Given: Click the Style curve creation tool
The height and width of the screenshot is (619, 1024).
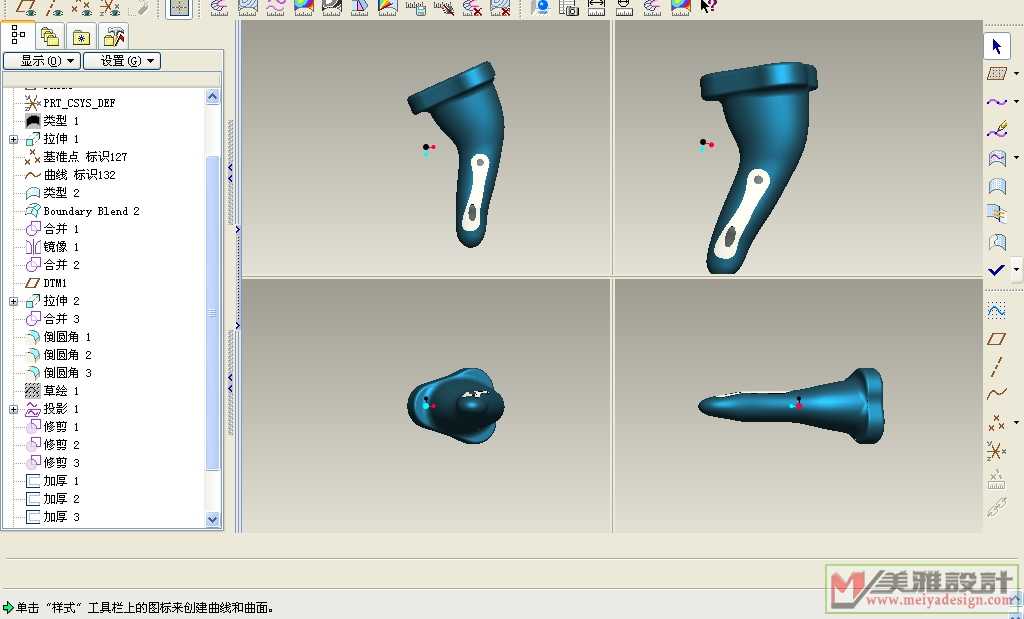Looking at the screenshot, I should pos(996,102).
